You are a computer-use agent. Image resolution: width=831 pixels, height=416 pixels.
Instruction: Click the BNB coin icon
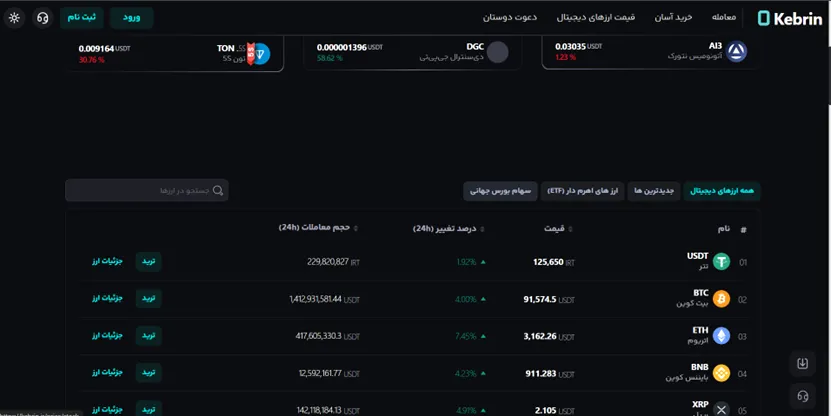click(721, 373)
